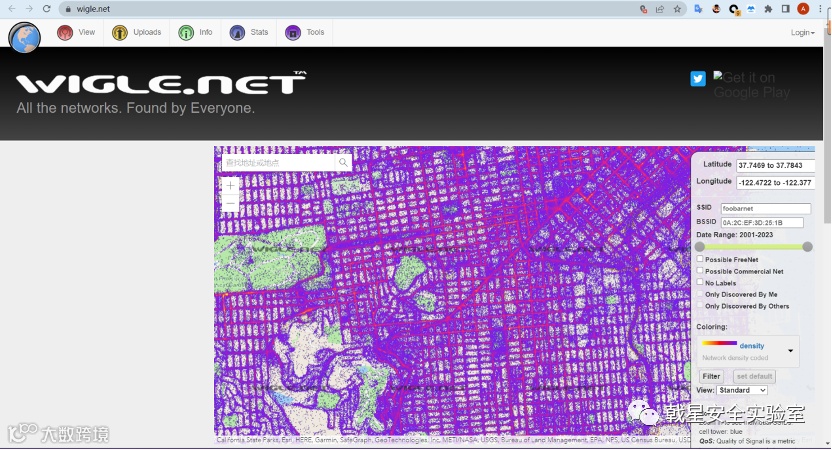Image resolution: width=832 pixels, height=450 pixels.
Task: Click the set default button
Action: (x=754, y=376)
